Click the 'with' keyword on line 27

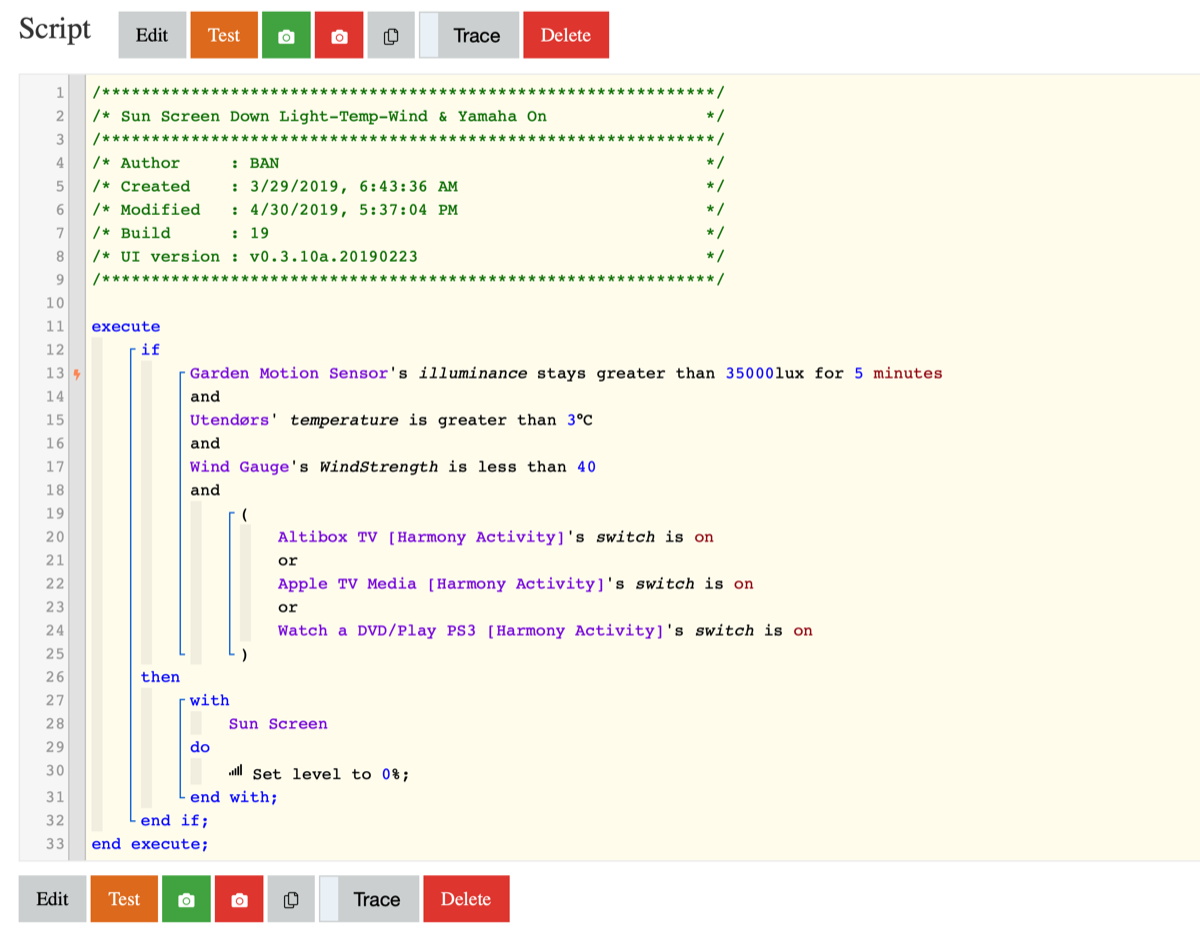tap(210, 701)
